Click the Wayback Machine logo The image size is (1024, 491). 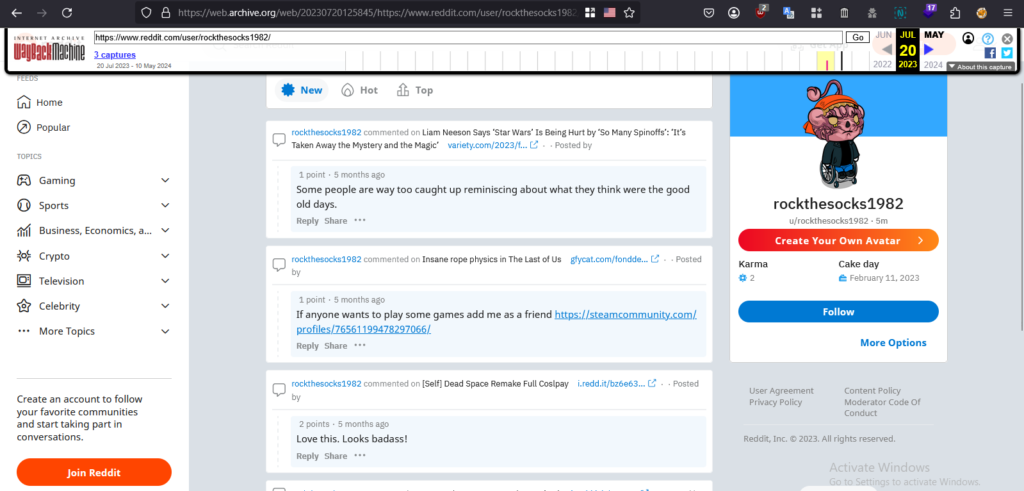pos(49,48)
